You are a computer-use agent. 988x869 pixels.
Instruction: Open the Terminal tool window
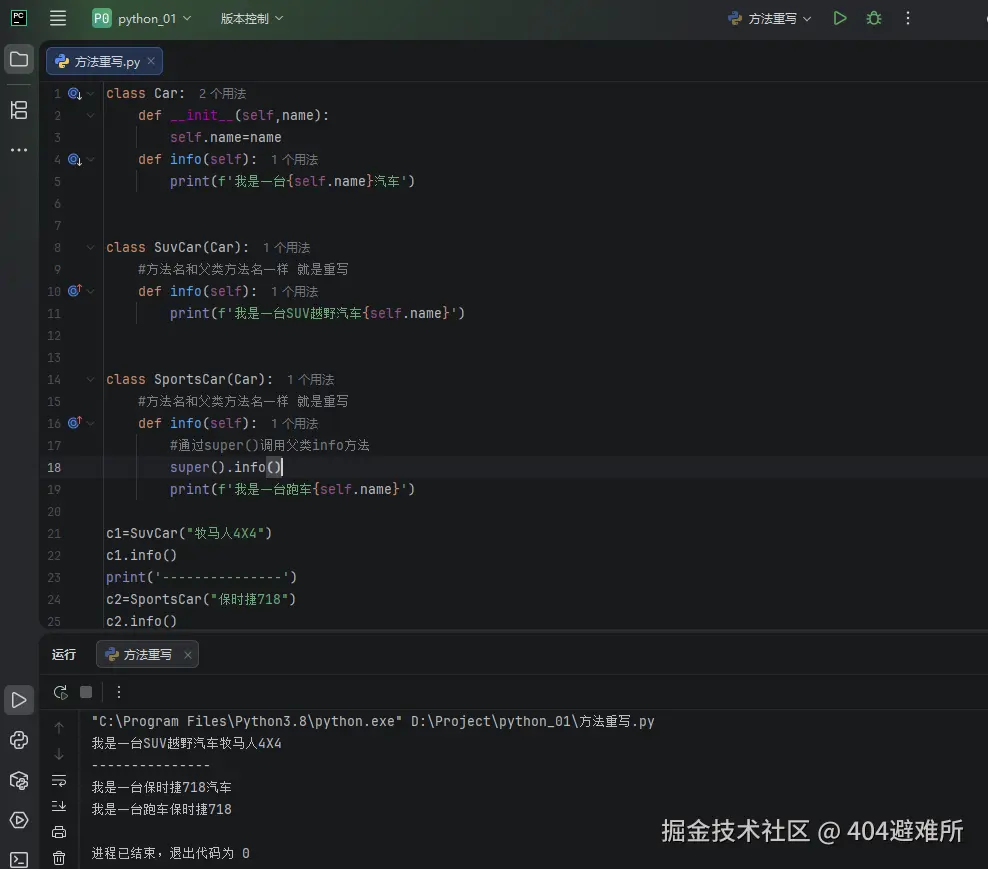(19, 860)
